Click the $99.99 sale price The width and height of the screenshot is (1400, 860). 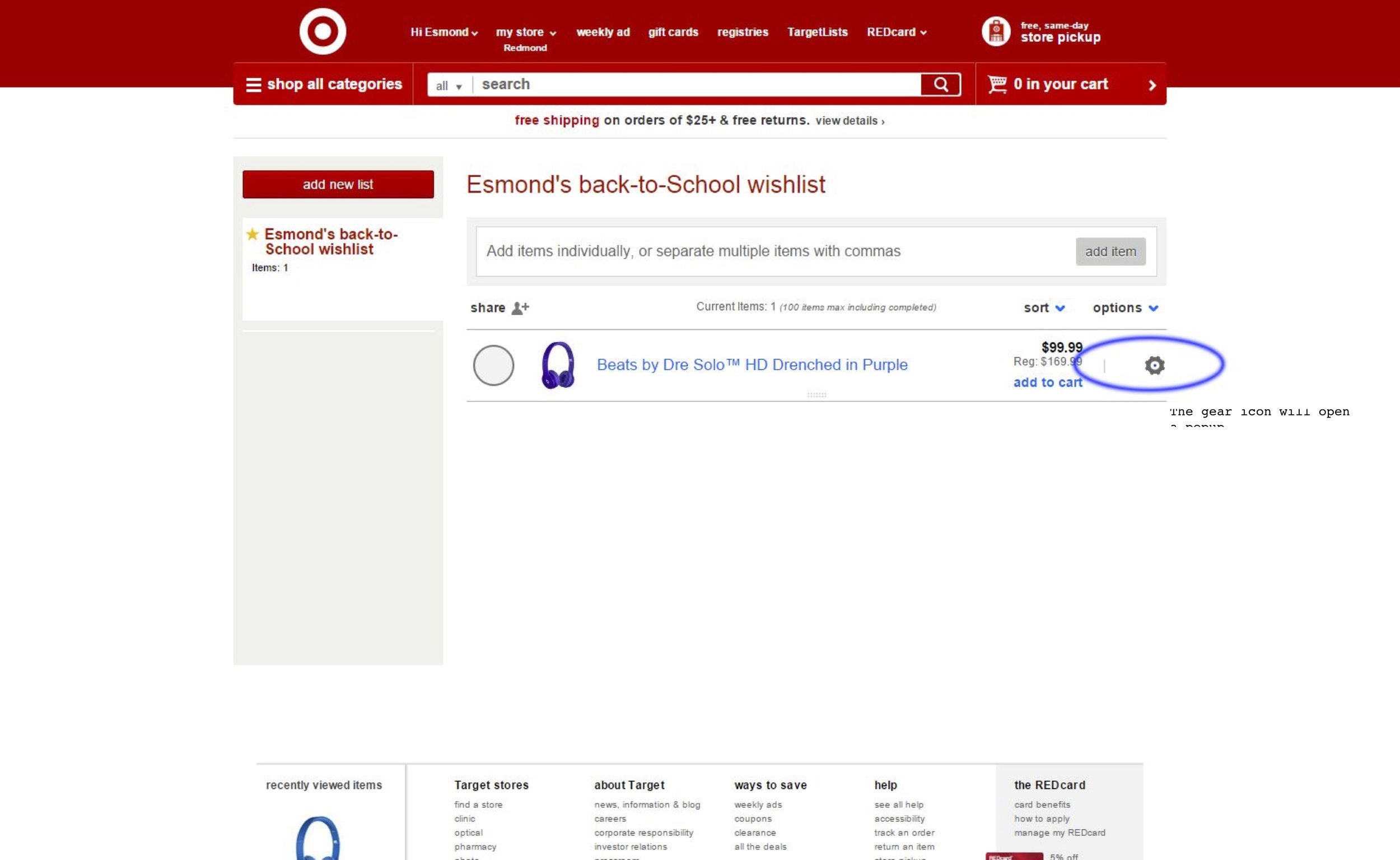pos(1062,347)
